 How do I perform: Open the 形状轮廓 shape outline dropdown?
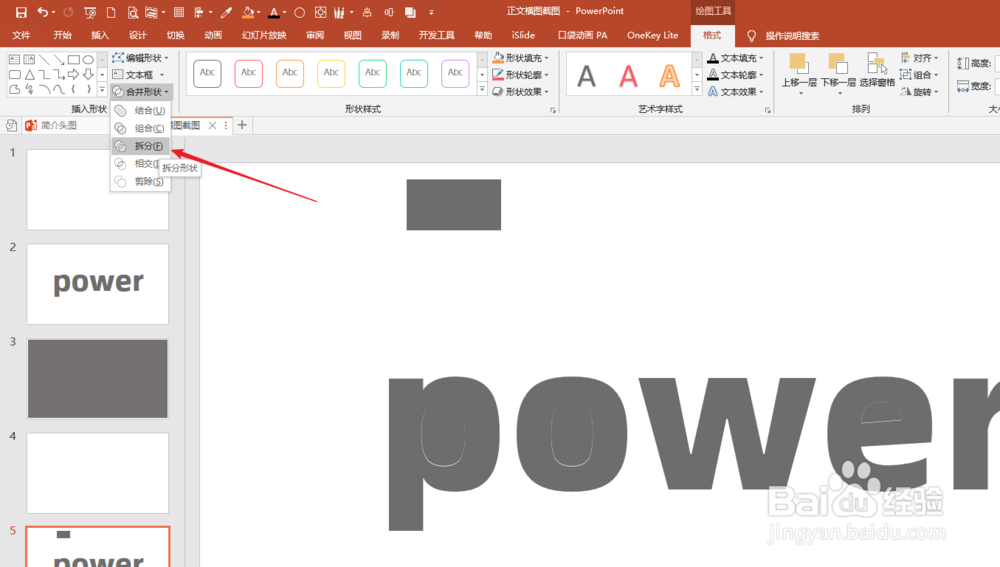521,75
